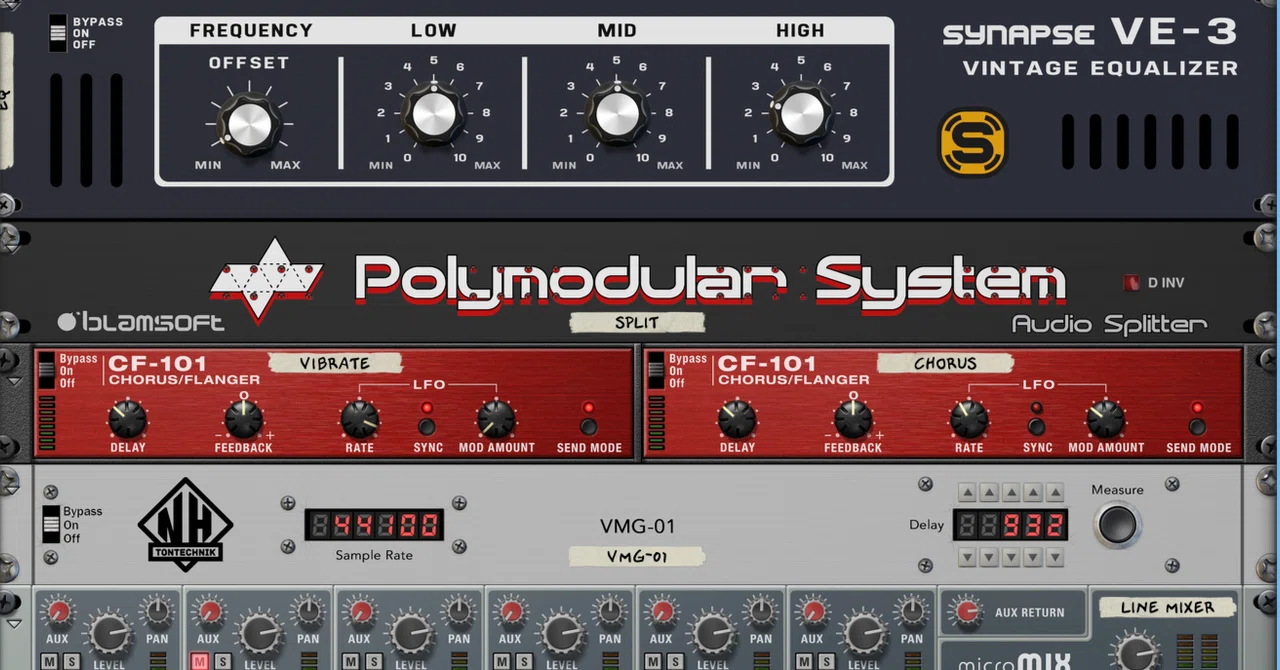Click the VE-3 HIGH band knob
Screen dimensions: 1280x670
click(x=801, y=114)
